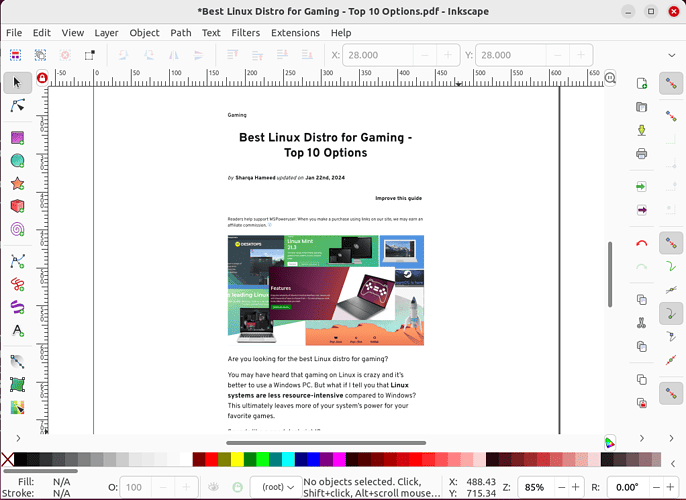Click the article collage image
Image resolution: width=686 pixels, height=500 pixels.
326,290
